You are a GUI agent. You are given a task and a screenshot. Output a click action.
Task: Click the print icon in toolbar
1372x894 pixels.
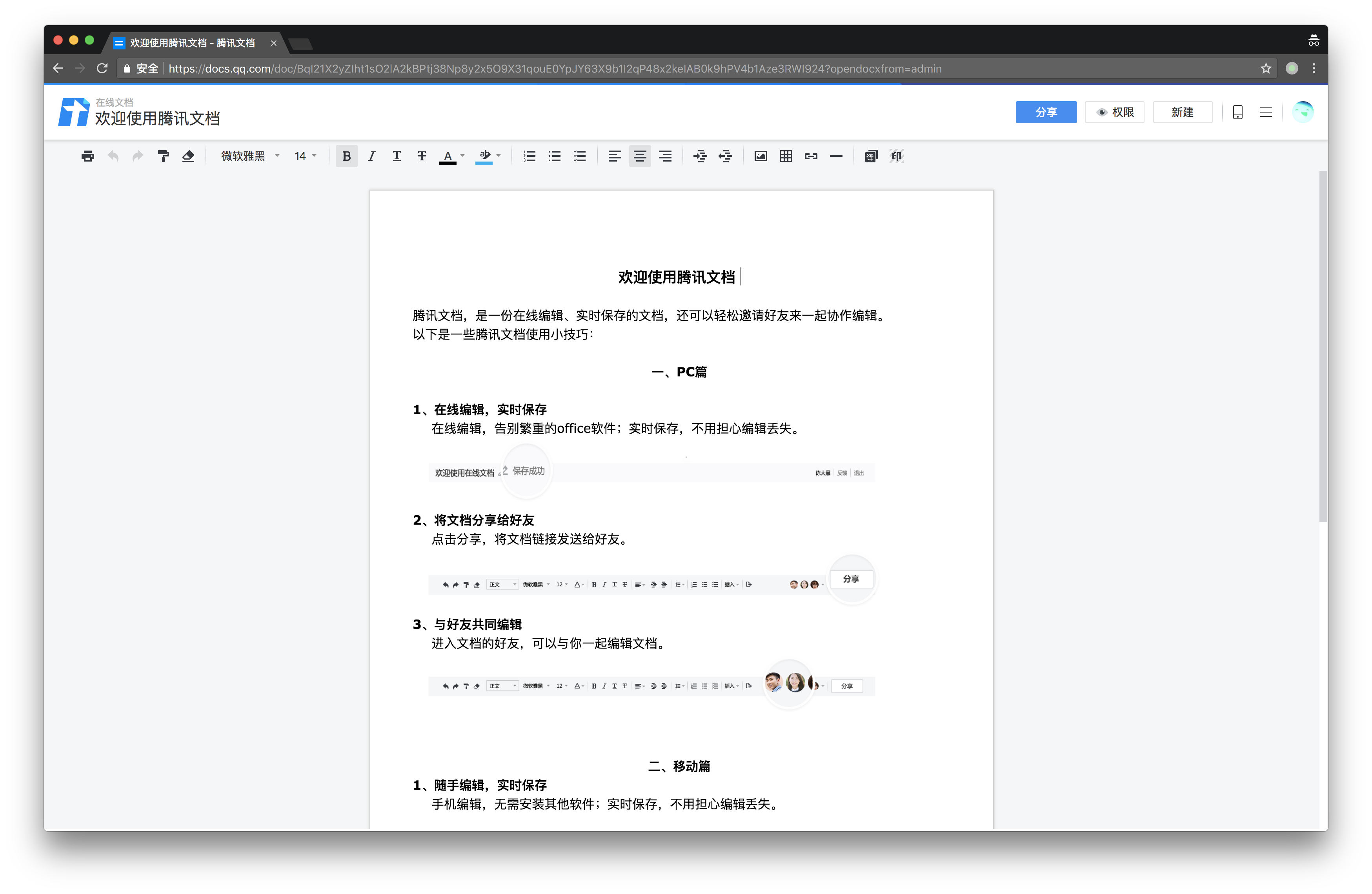tap(87, 156)
